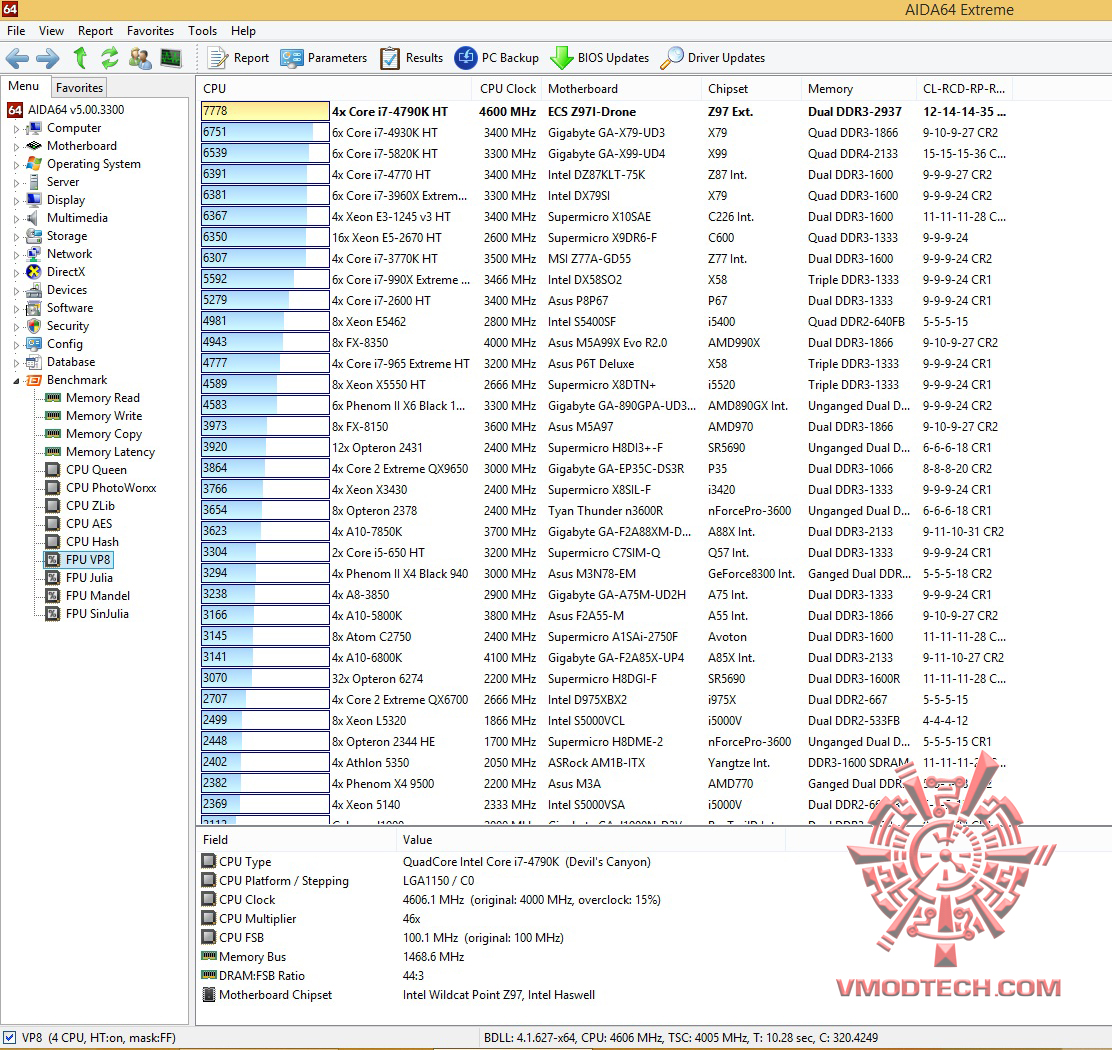This screenshot has width=1112, height=1050.
Task: Expand the Software tree node
Action: coord(16,308)
